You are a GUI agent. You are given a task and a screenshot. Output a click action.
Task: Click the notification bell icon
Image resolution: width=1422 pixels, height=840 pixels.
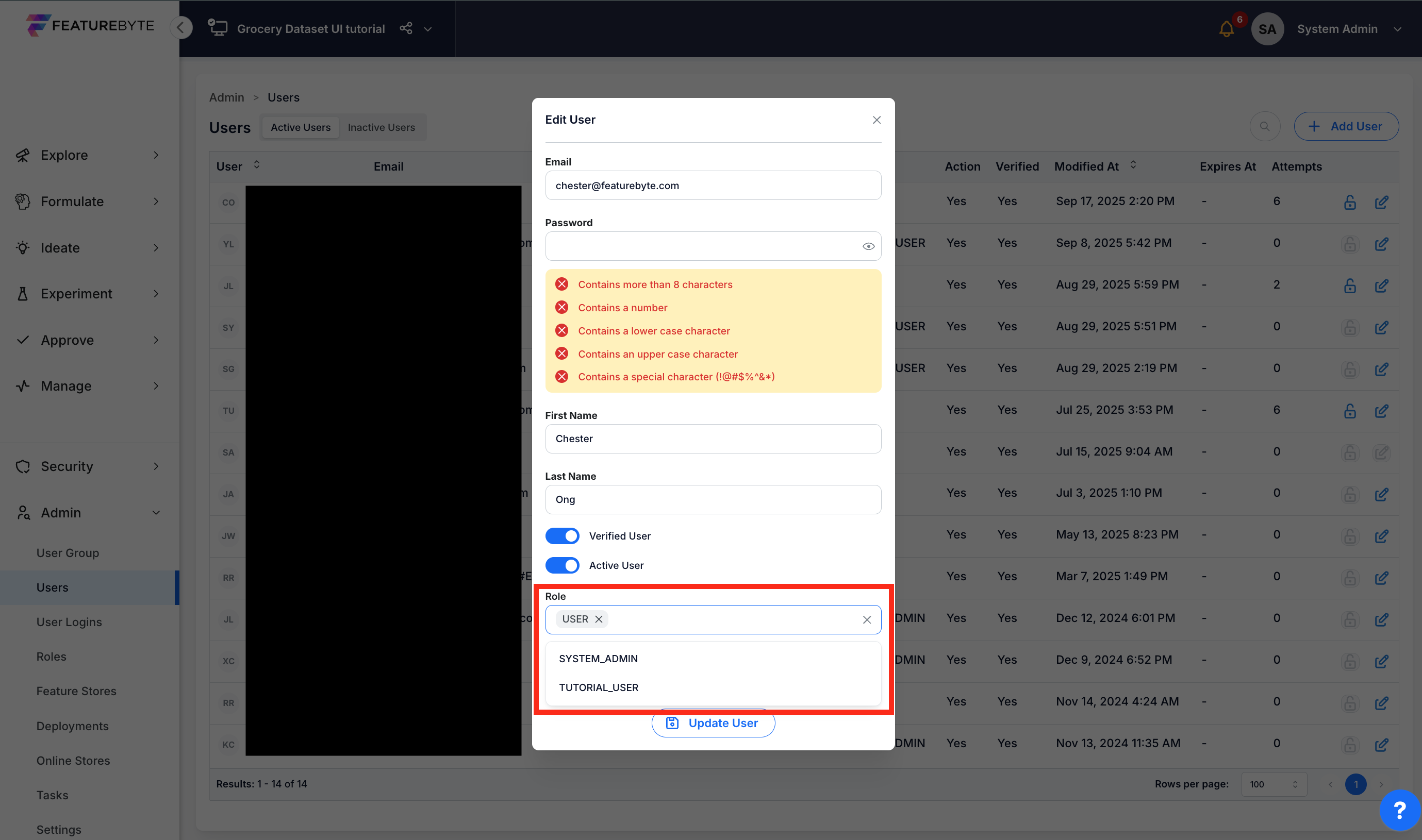coord(1226,29)
